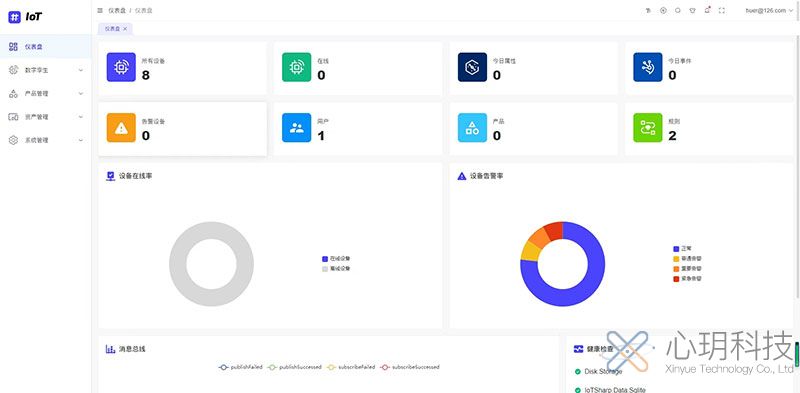Click the IoT logo icon

click(14, 17)
